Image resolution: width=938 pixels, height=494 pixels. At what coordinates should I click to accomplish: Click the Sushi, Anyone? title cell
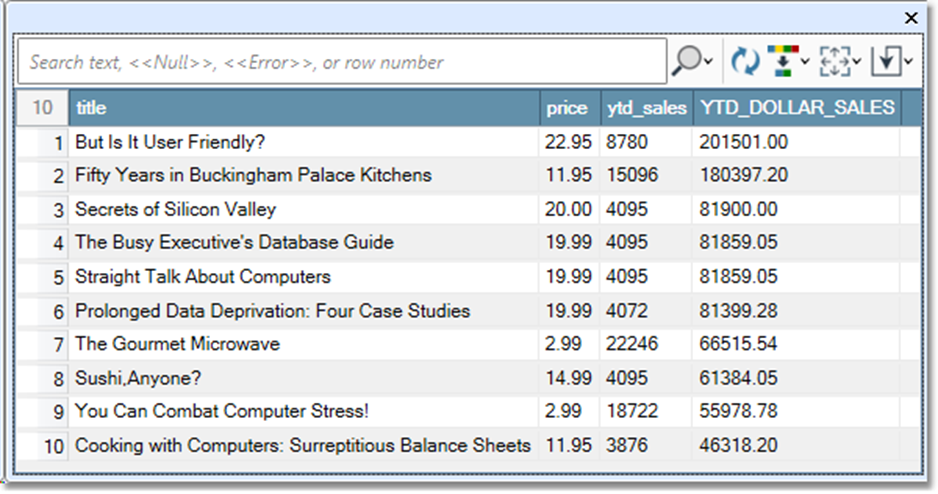pos(139,378)
